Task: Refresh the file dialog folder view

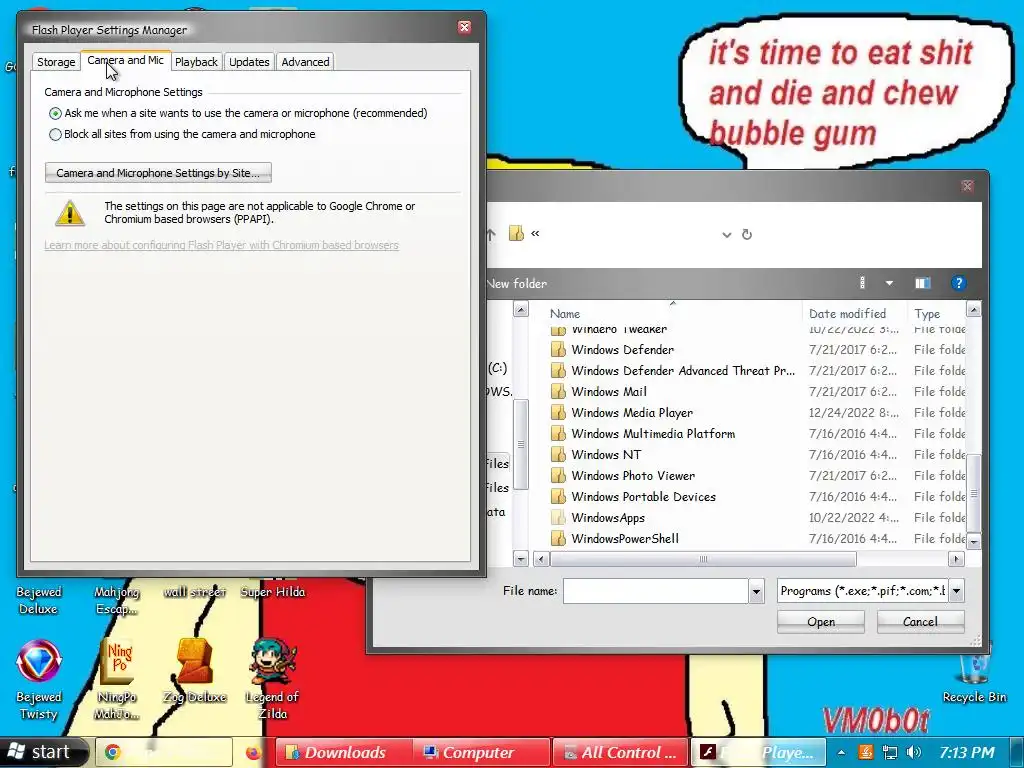Action: [x=747, y=234]
